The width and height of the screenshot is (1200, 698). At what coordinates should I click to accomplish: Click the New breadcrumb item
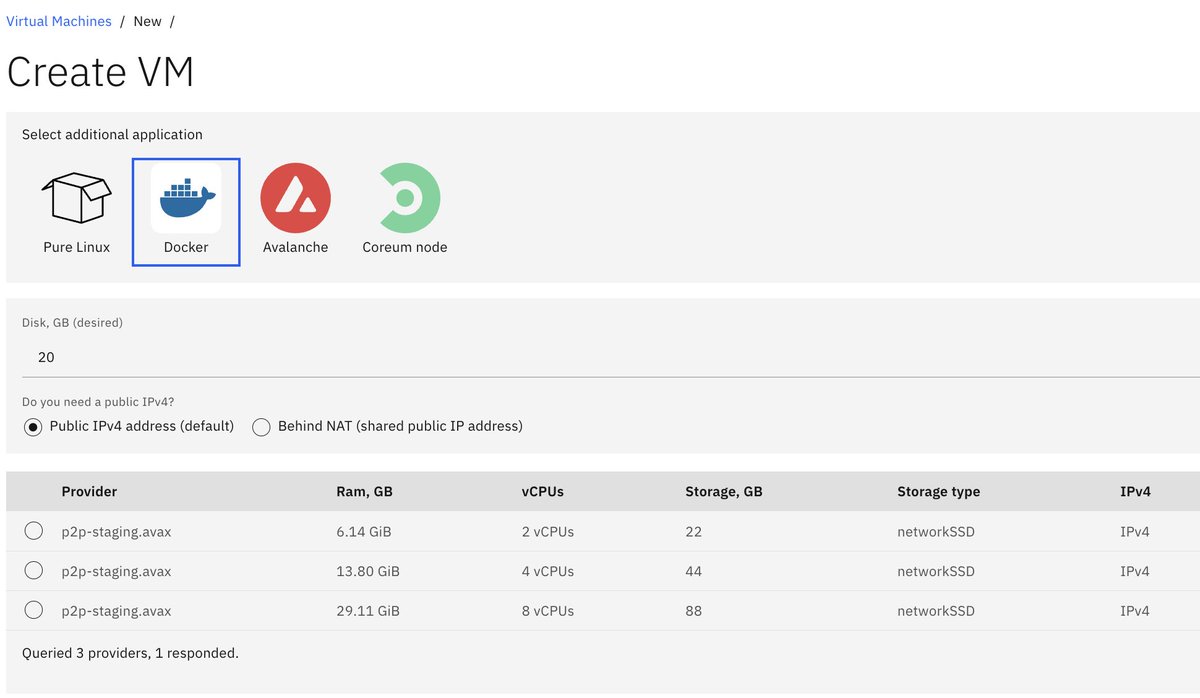coord(147,21)
